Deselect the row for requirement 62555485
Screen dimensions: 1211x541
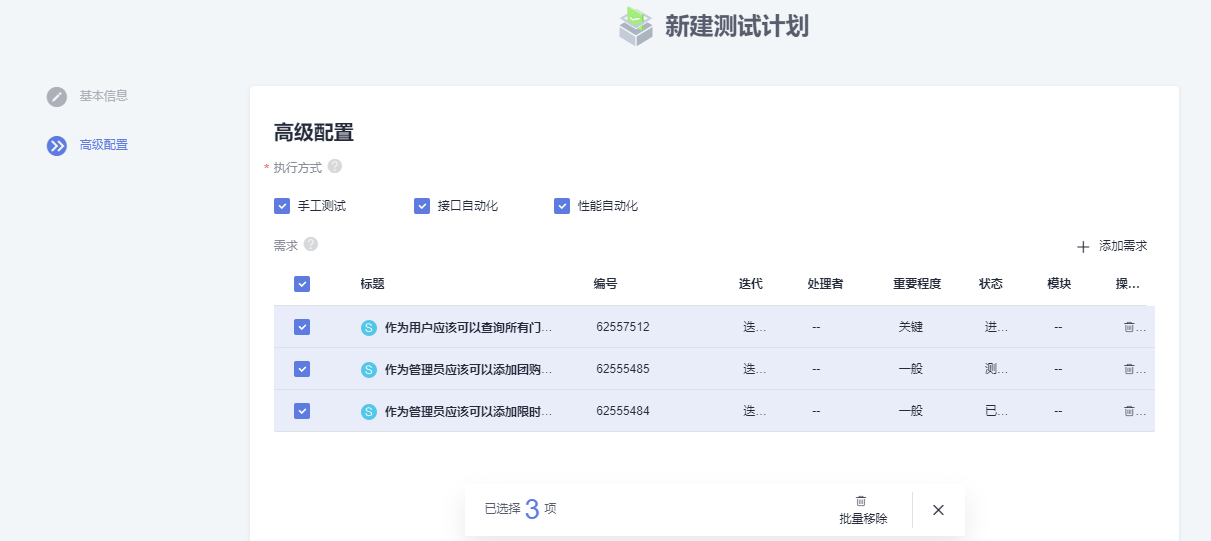coord(302,369)
